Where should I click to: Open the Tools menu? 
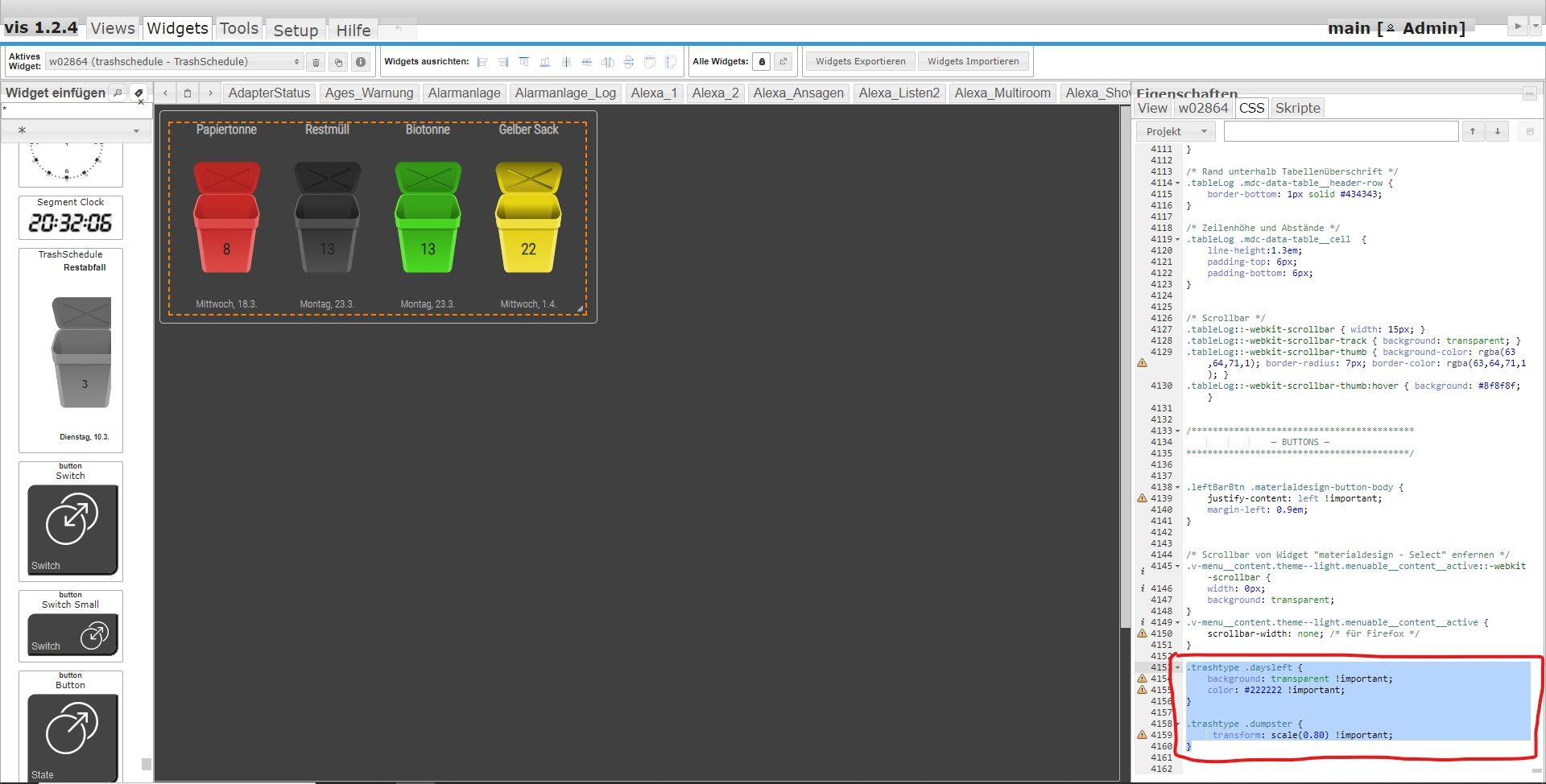point(239,28)
